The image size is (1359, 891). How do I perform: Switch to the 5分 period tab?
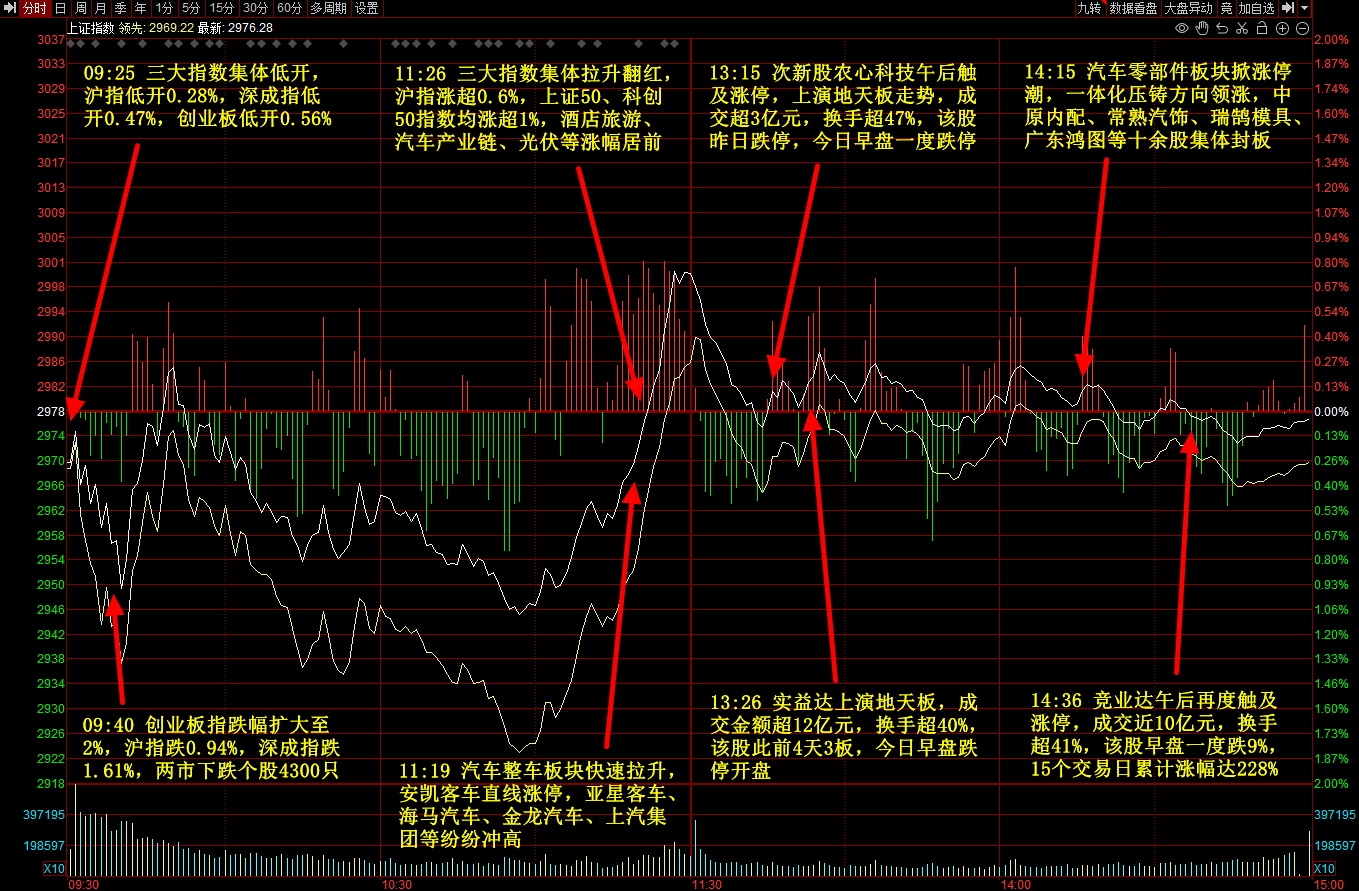[190, 8]
